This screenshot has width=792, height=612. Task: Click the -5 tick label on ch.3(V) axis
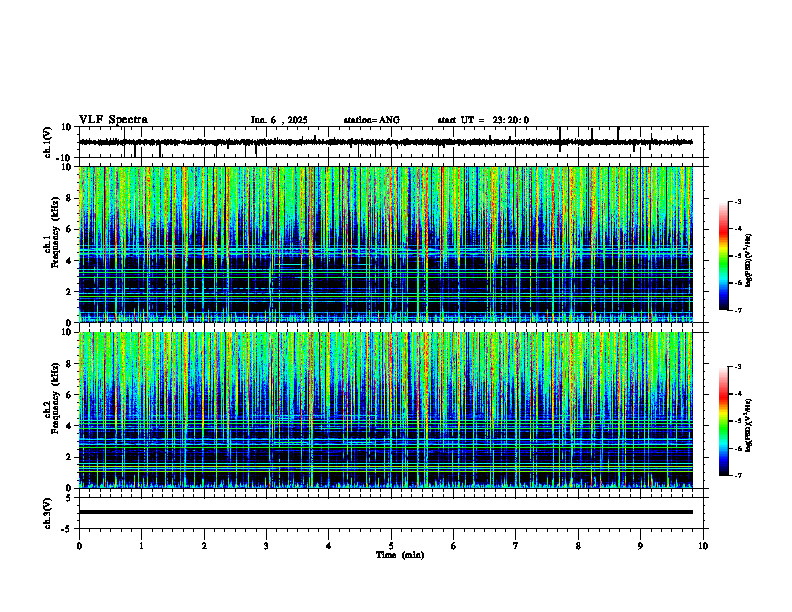tap(68, 529)
